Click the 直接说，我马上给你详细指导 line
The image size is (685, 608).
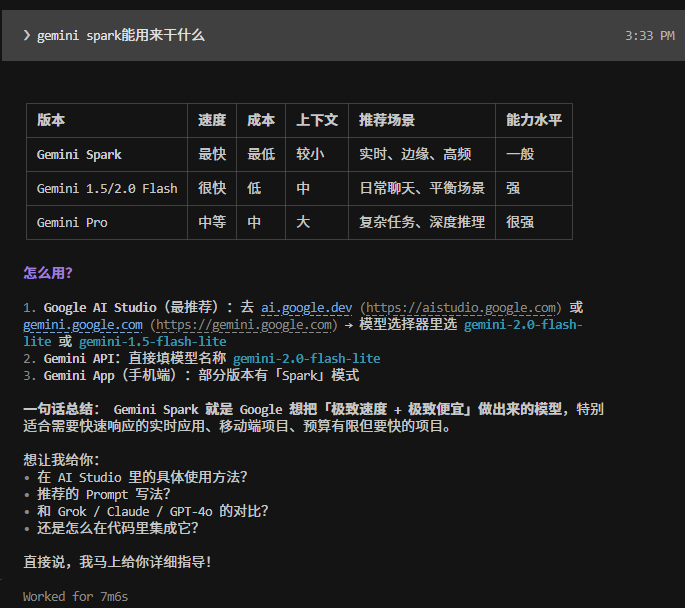(x=118, y=562)
